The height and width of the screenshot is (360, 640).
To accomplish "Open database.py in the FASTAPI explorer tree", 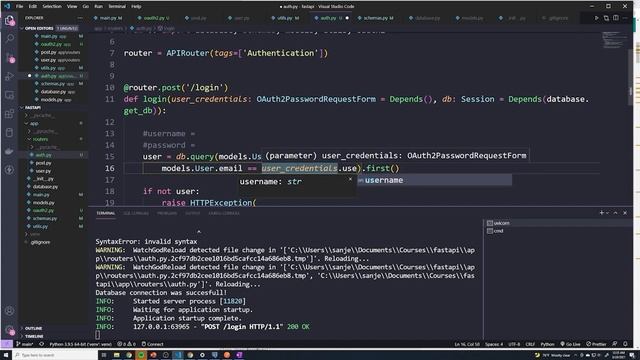I will click(x=53, y=187).
